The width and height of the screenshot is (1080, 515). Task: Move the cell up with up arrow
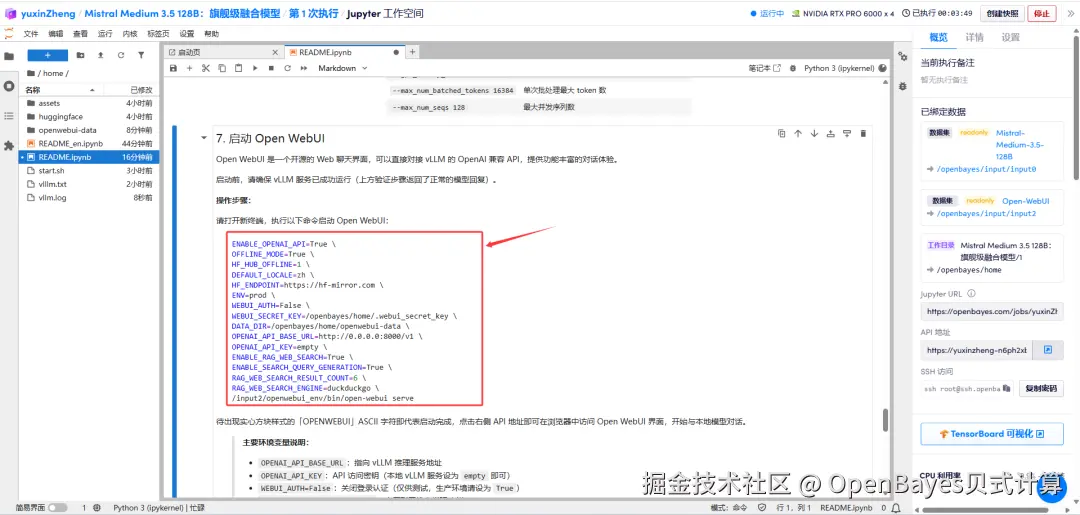798,134
